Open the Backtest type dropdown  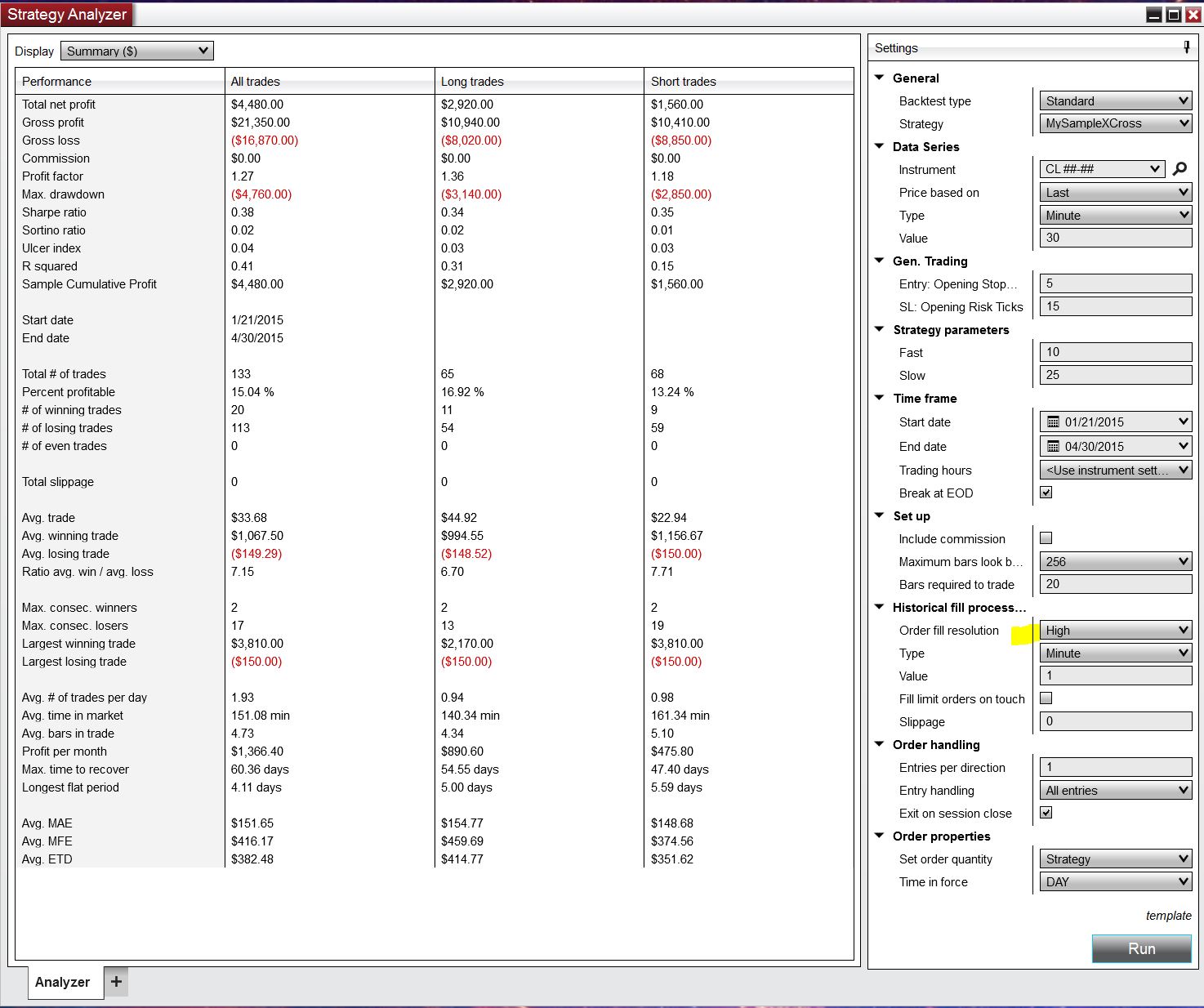tap(1115, 101)
